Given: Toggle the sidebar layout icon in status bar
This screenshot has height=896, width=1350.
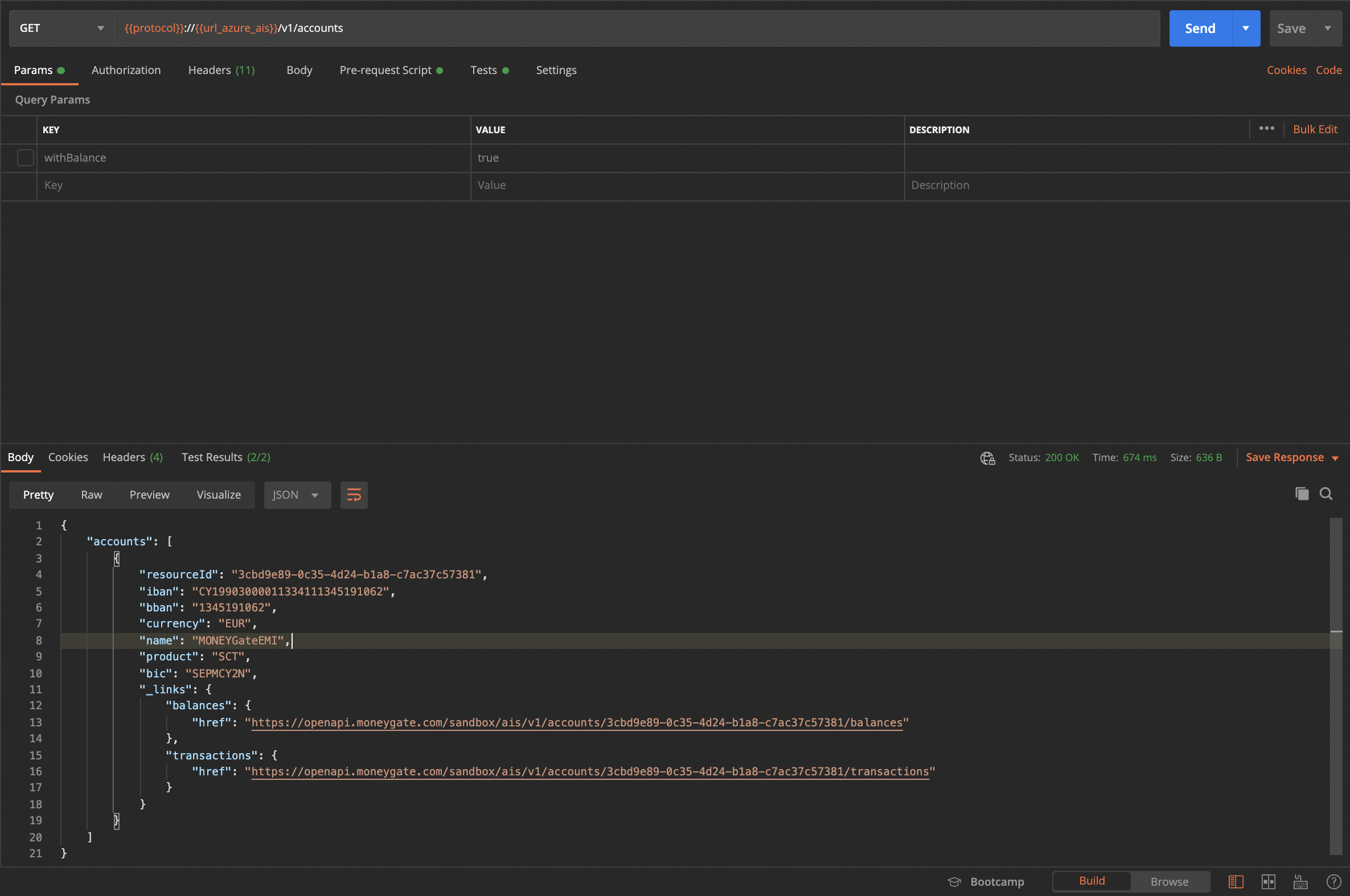Looking at the screenshot, I should click(1236, 882).
